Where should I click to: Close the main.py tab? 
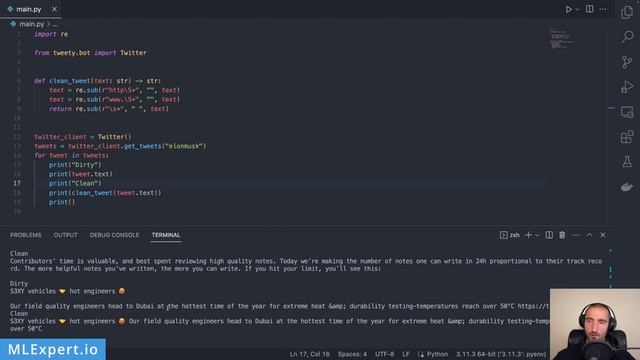pos(54,9)
